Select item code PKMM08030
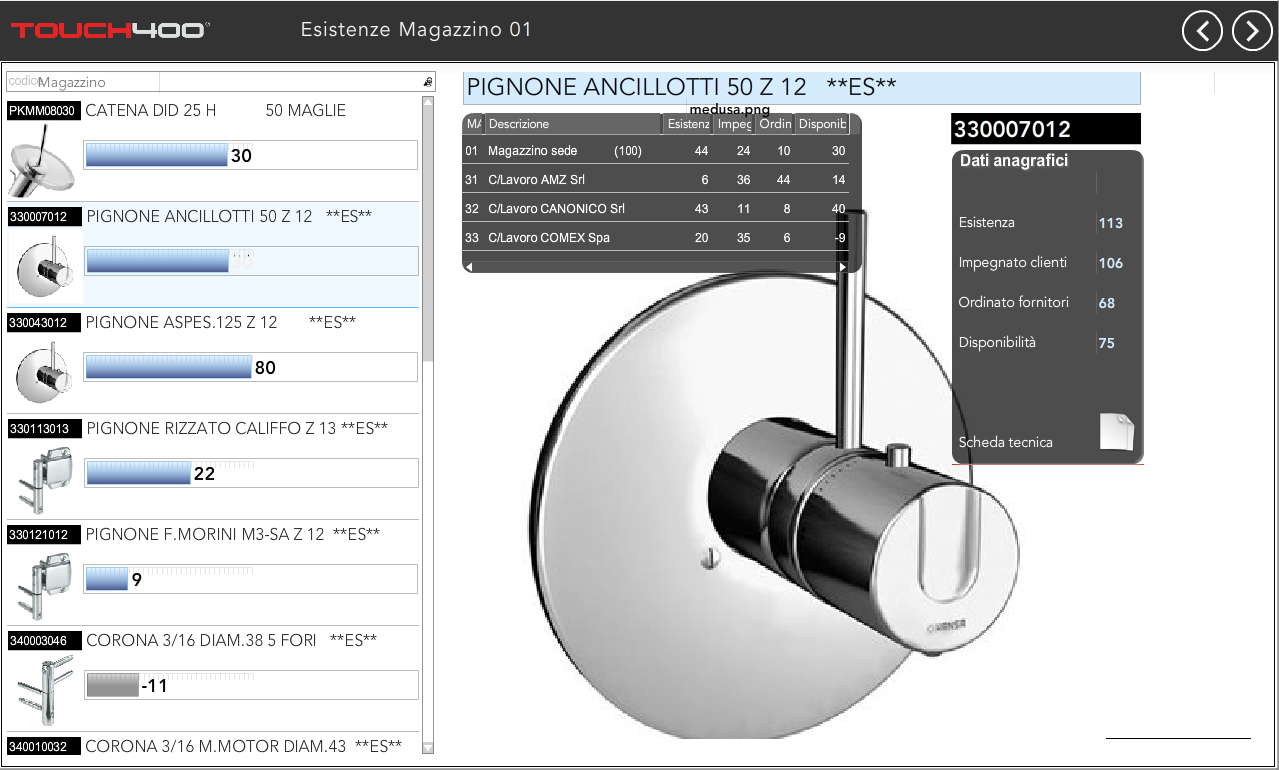This screenshot has width=1279, height=770. click(43, 111)
